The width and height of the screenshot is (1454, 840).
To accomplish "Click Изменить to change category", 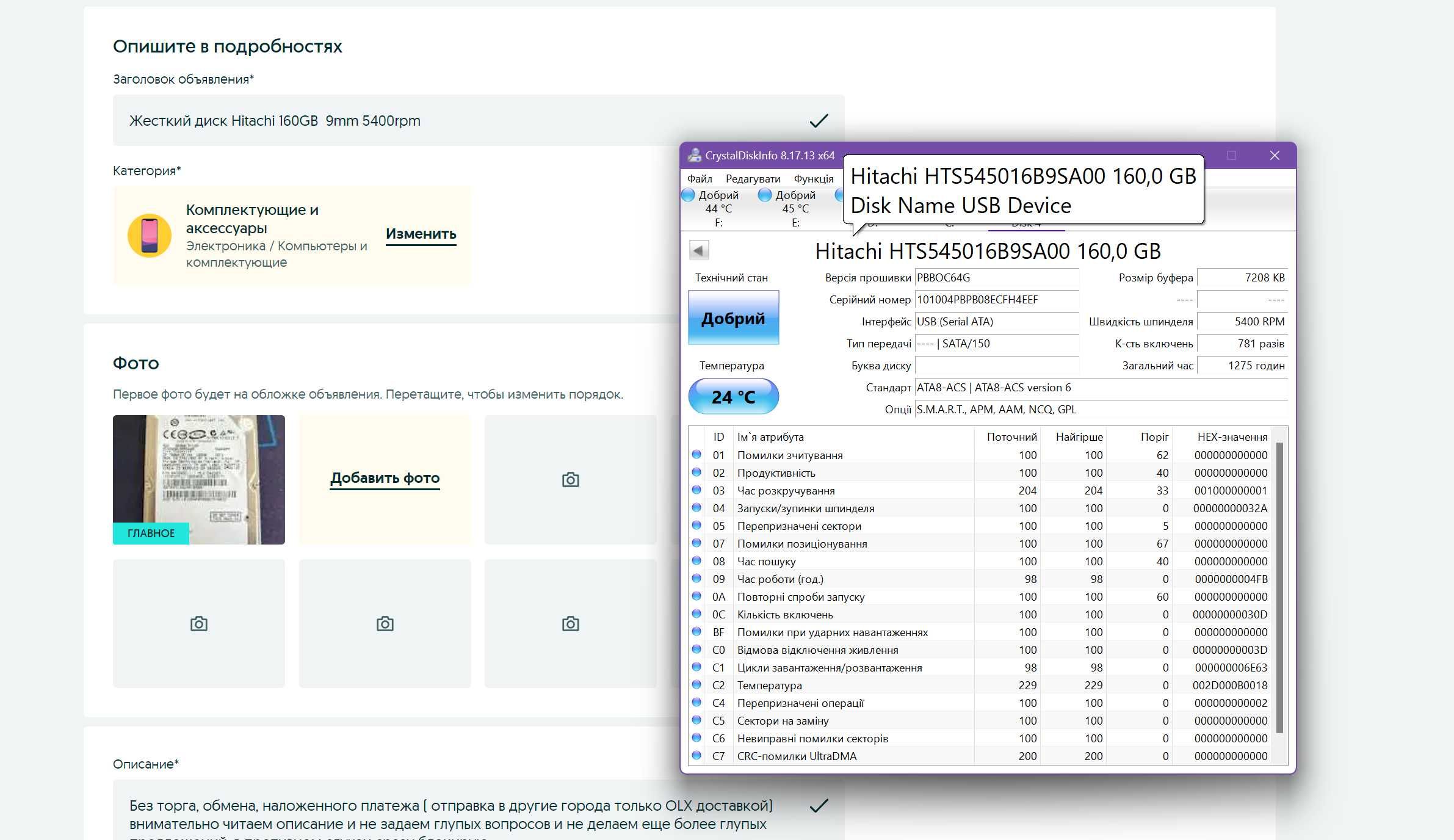I will 421,234.
